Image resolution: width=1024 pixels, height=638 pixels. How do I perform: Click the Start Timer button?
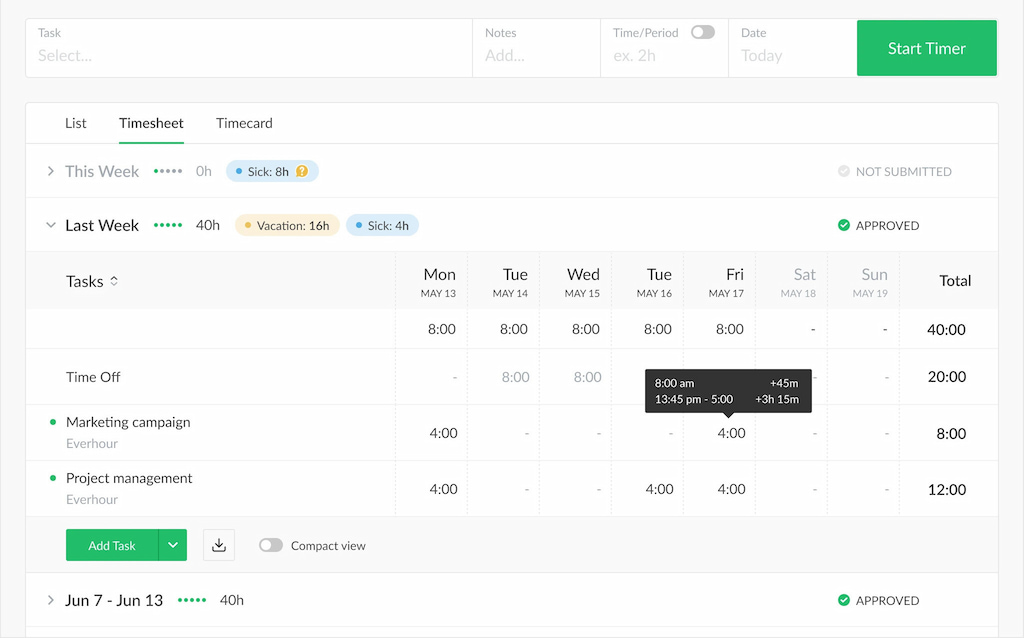(926, 47)
